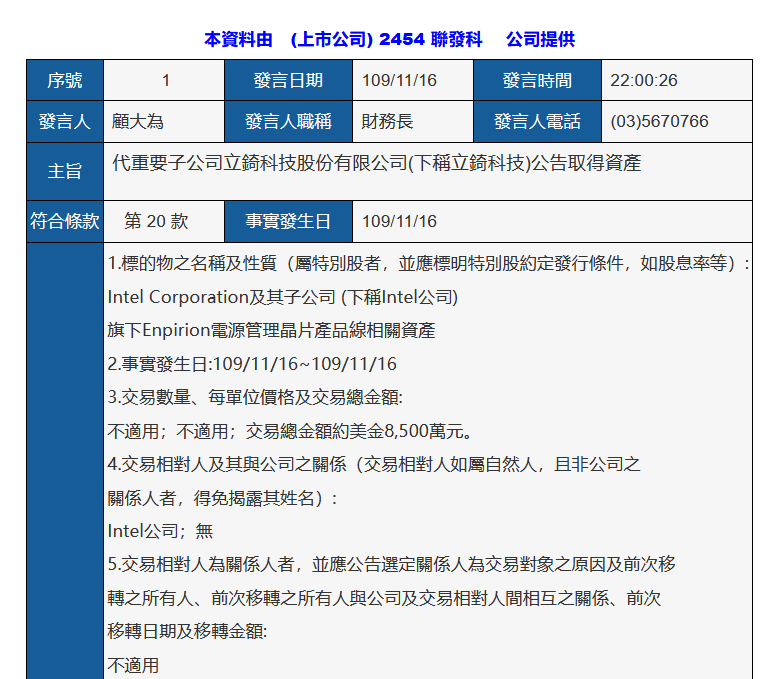Click item 2 '2.事實發生日:109/11/16~109/11/16'
The height and width of the screenshot is (679, 783).
252,364
